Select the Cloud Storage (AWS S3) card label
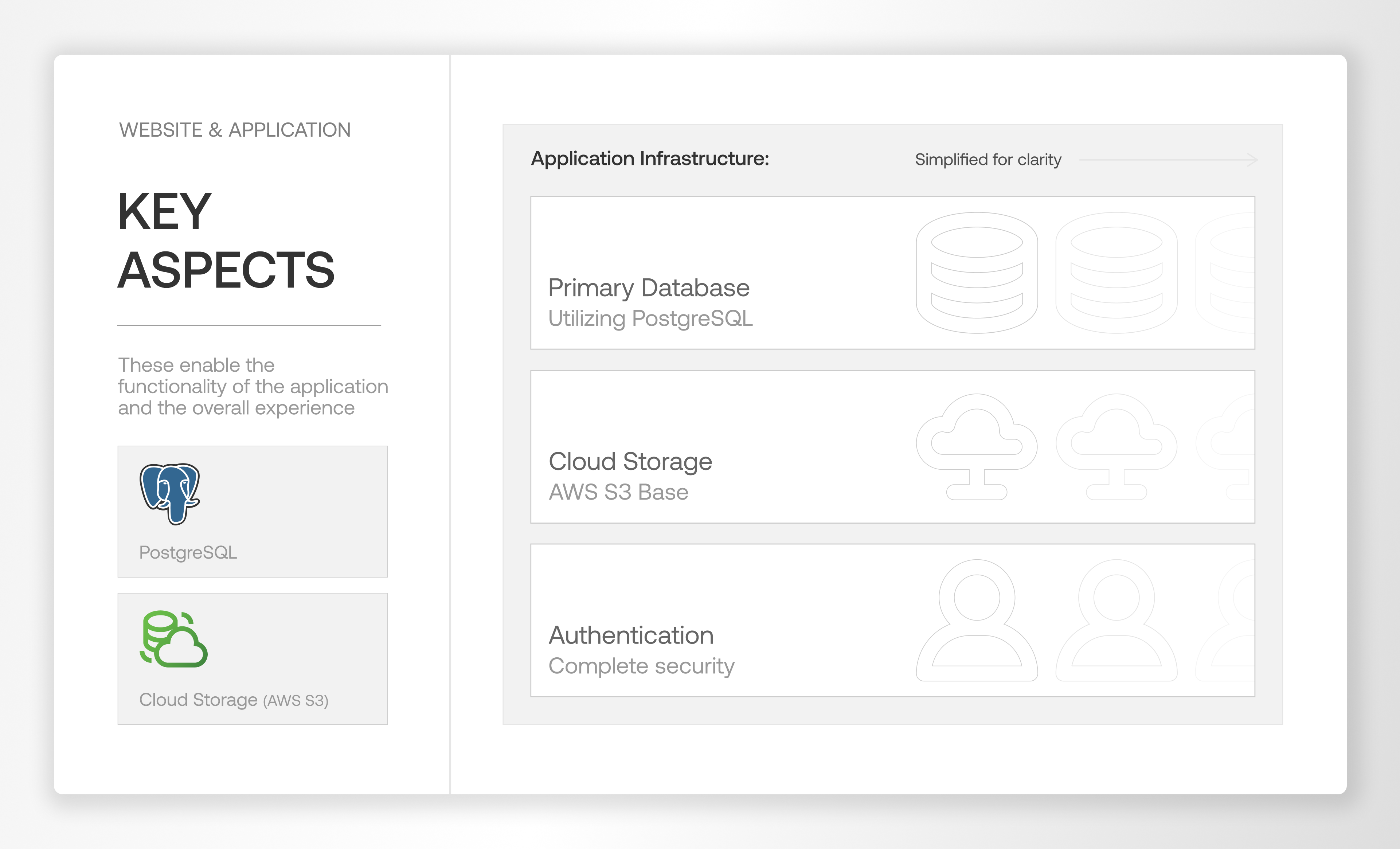Viewport: 1400px width, 849px height. point(234,700)
